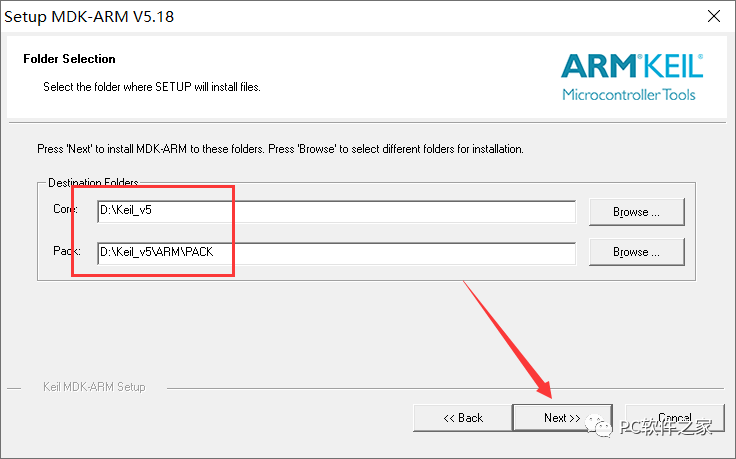Click the 'Setup MDK-ARM V5.18' title bar text
The width and height of the screenshot is (736, 459).
(x=89, y=17)
